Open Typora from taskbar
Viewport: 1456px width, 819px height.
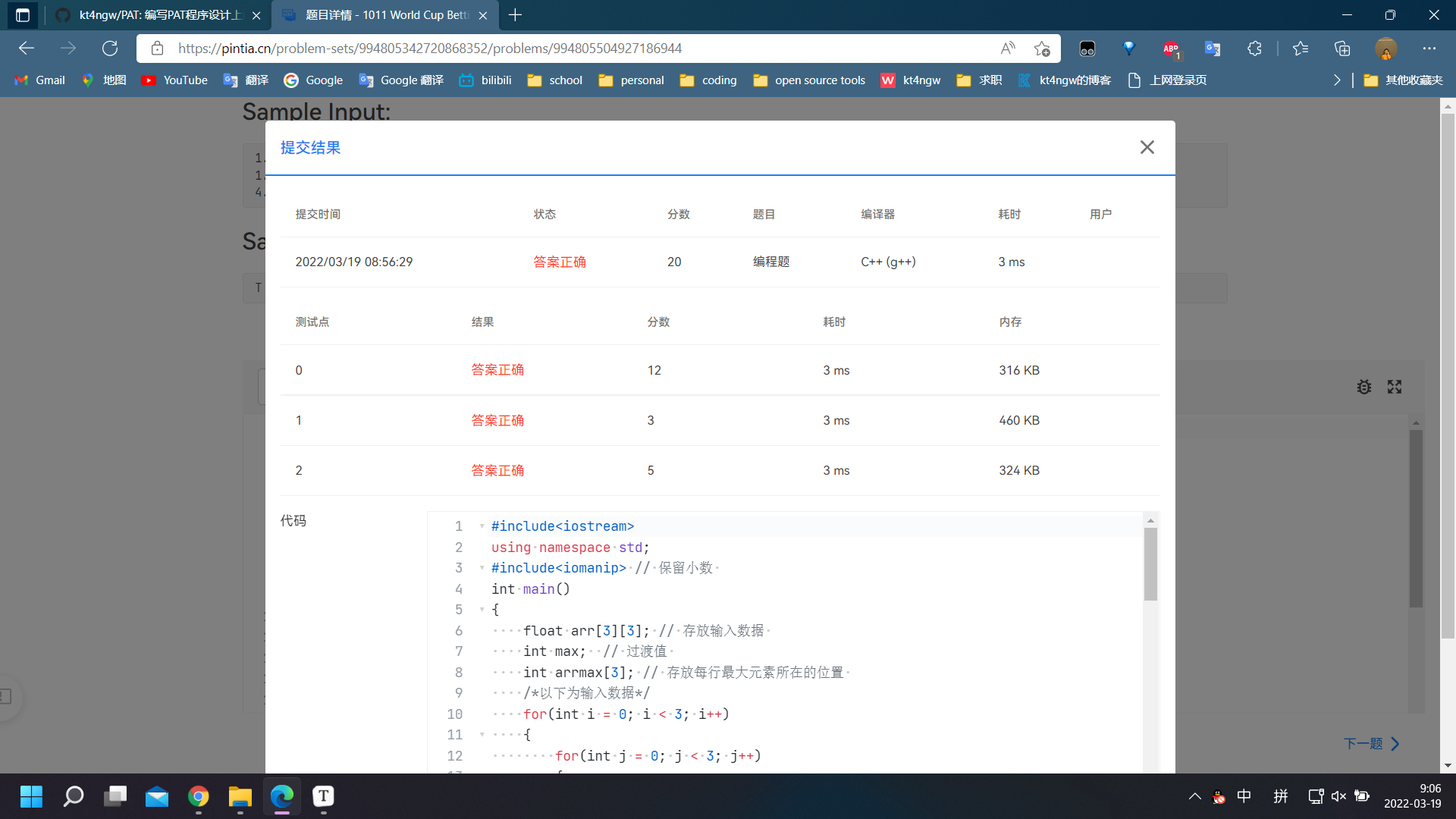coord(324,796)
